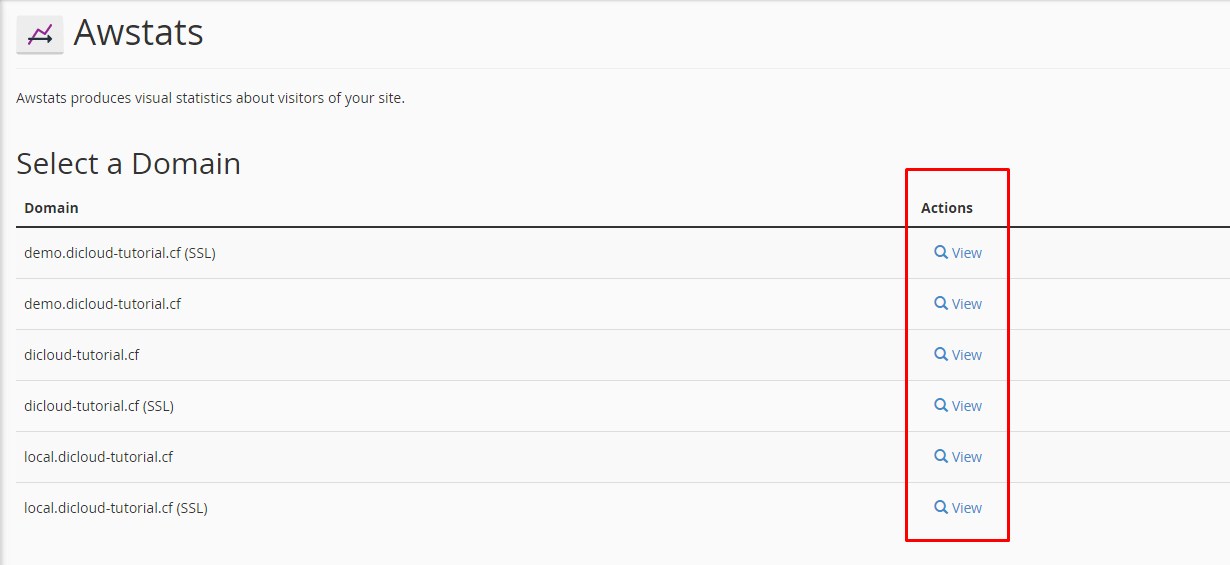View stats for dicloud-tutorial.cf non-SSL domain
Screen dimensions: 1230x565
966,355
